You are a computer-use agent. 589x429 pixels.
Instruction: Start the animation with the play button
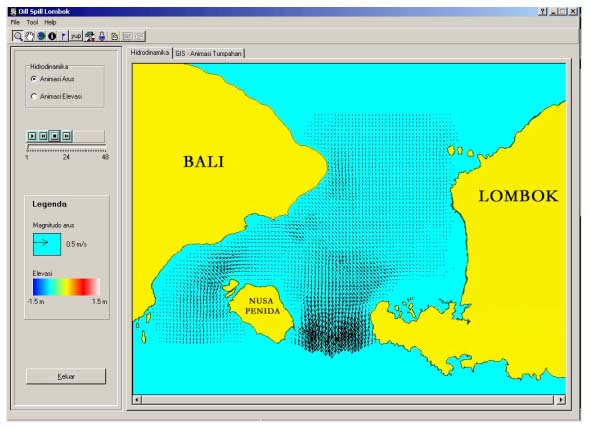point(32,136)
